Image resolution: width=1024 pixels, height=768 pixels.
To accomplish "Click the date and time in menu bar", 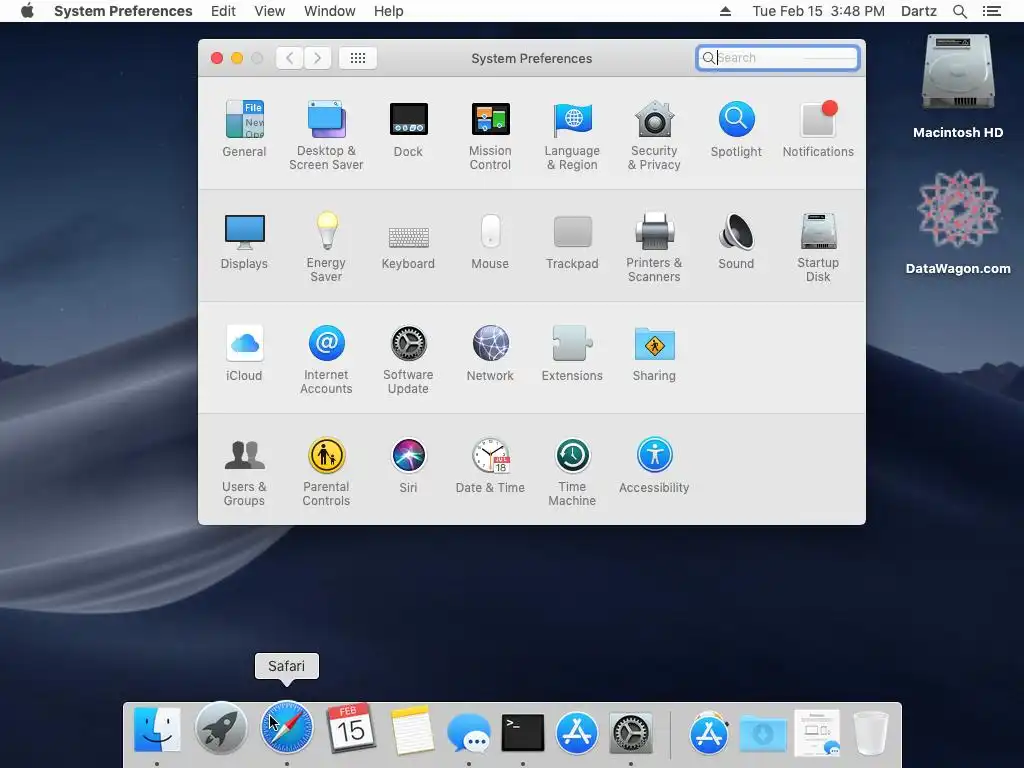I will 818,11.
